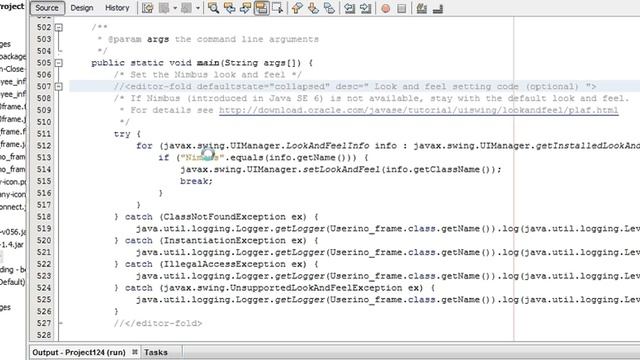Open the download.oracle.com plaf.html link
The height and width of the screenshot is (360, 640).
(x=418, y=110)
